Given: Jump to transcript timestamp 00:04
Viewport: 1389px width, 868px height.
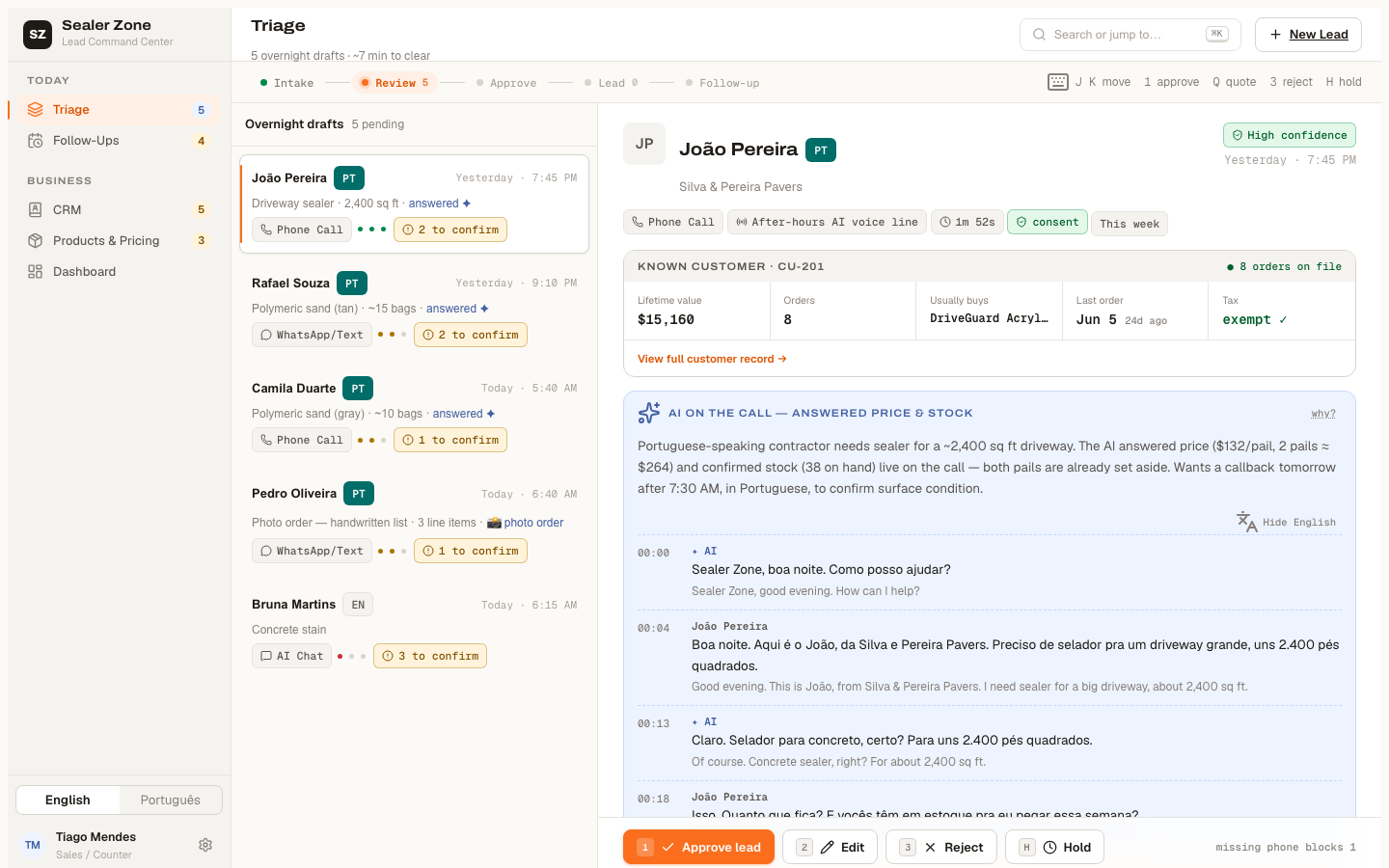Looking at the screenshot, I should click(x=653, y=628).
